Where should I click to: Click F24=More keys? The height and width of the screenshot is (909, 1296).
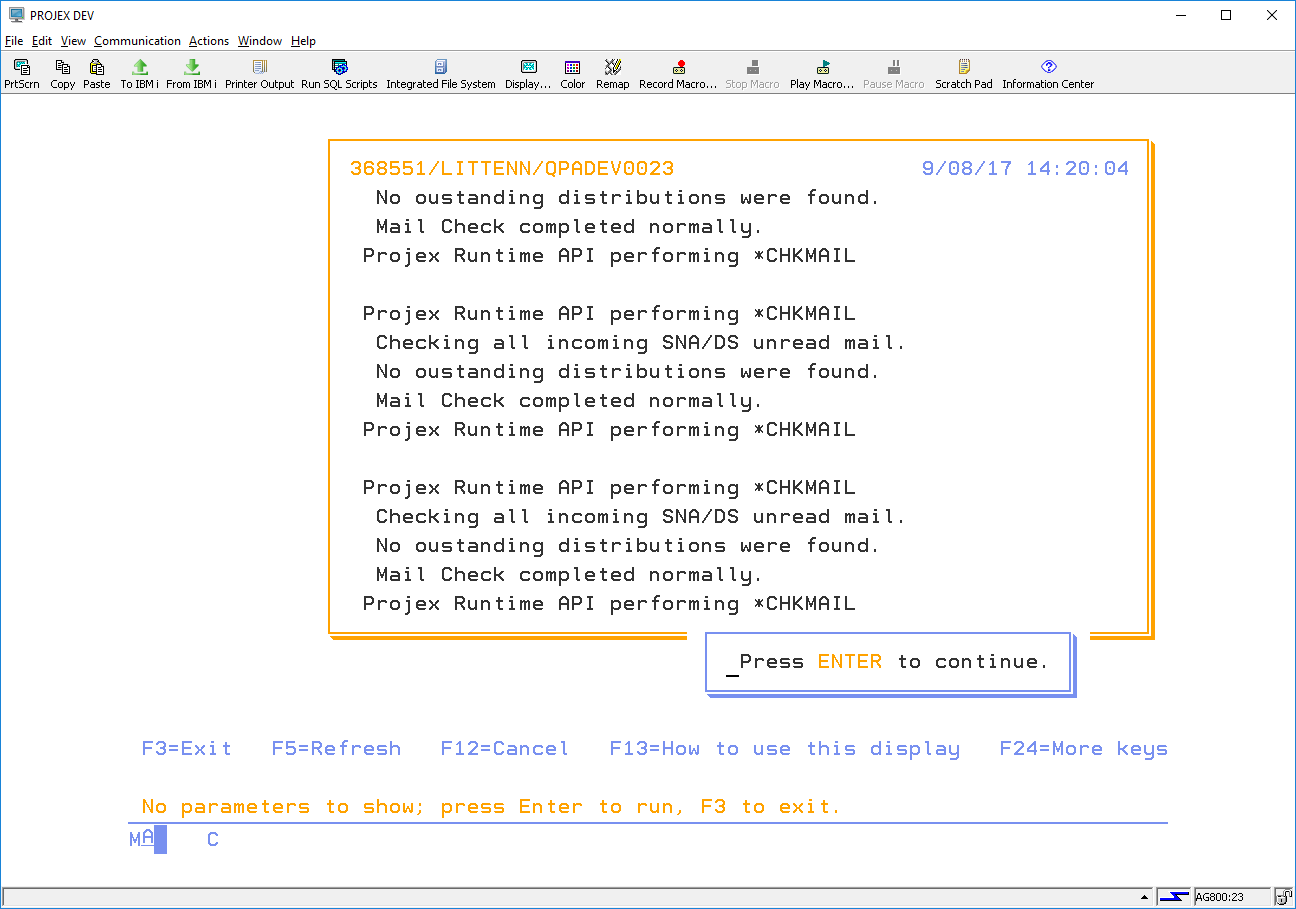pos(1084,749)
